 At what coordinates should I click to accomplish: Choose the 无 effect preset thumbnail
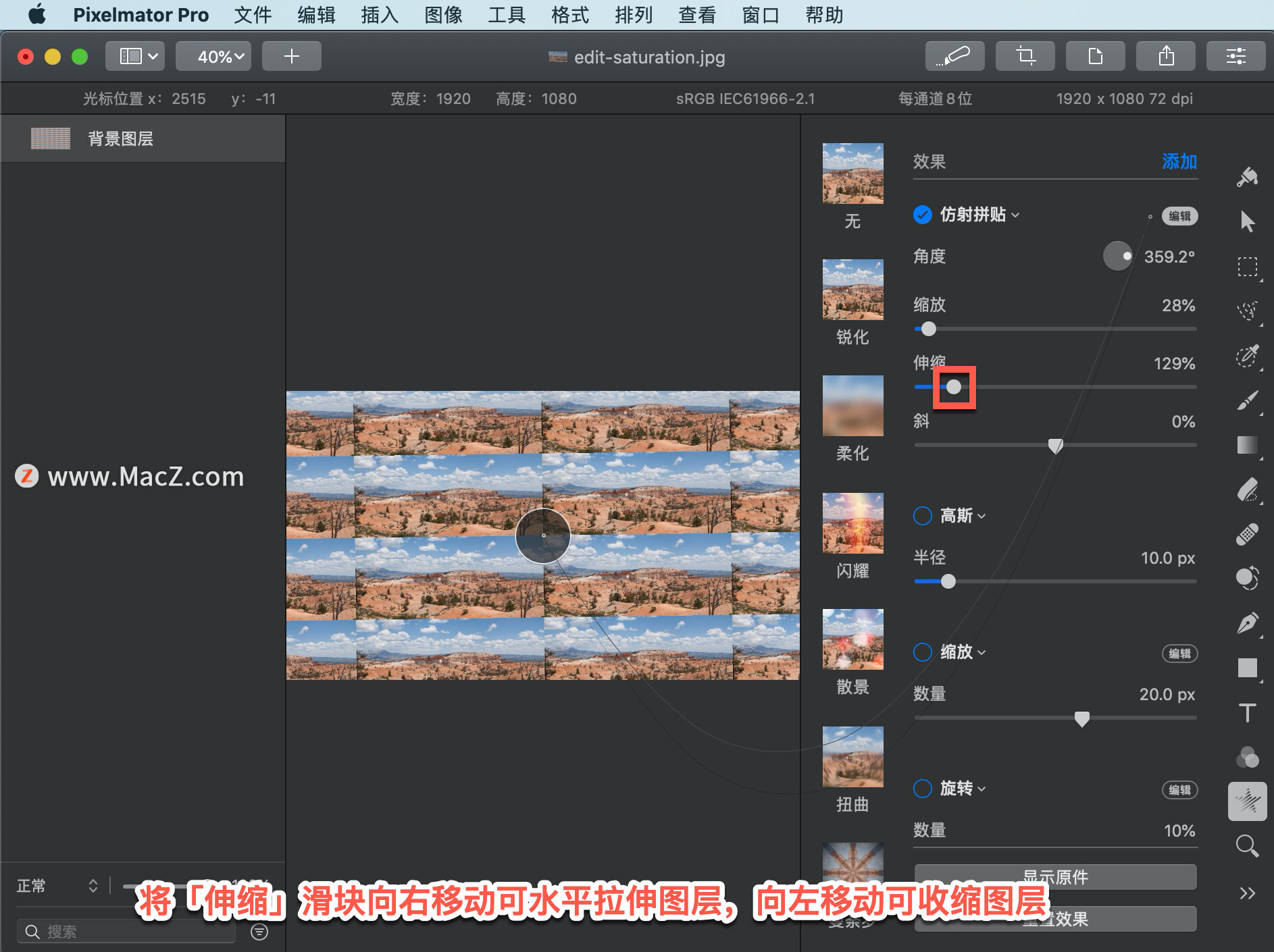(x=852, y=174)
